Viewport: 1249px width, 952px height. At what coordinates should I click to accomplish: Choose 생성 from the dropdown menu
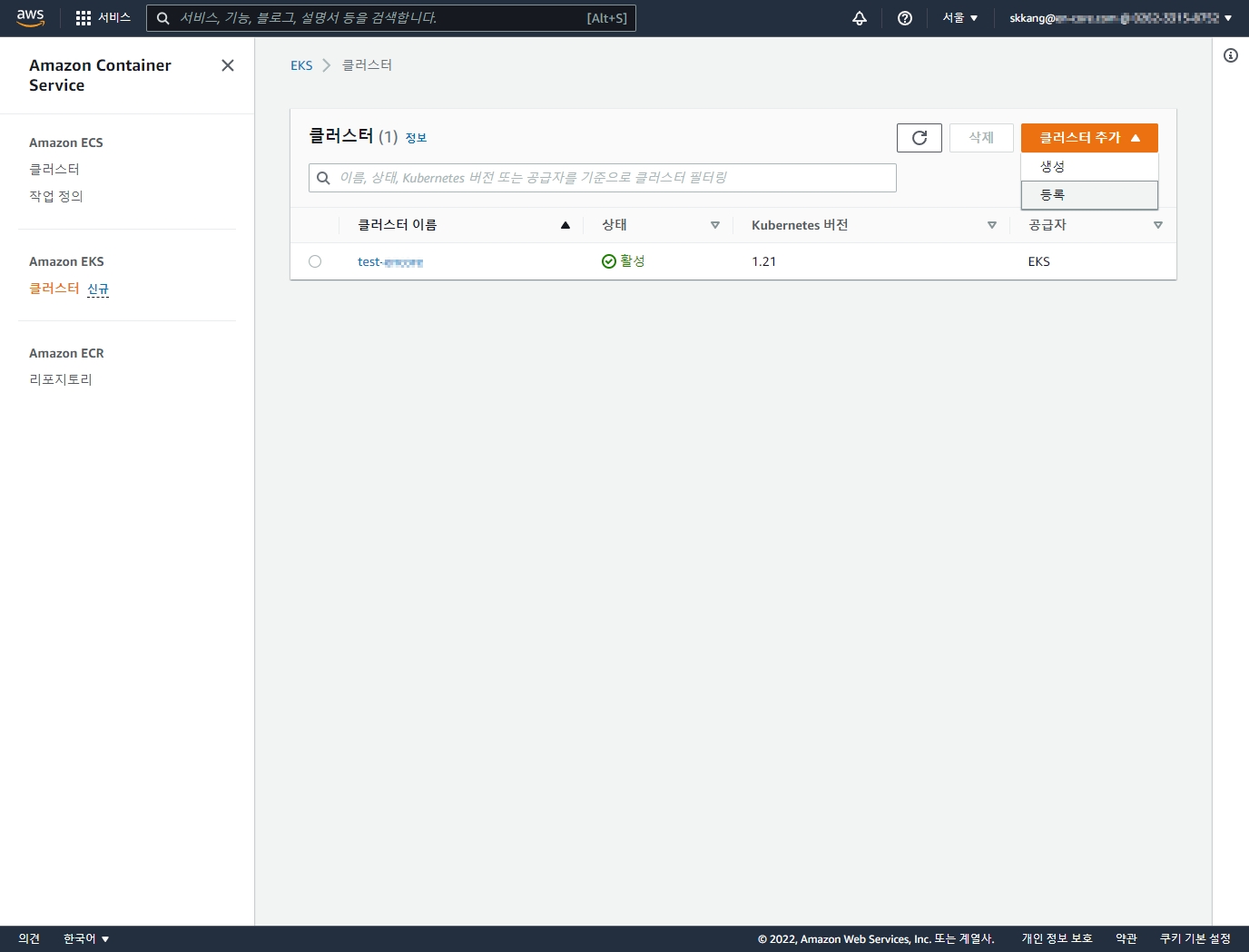tap(1089, 167)
